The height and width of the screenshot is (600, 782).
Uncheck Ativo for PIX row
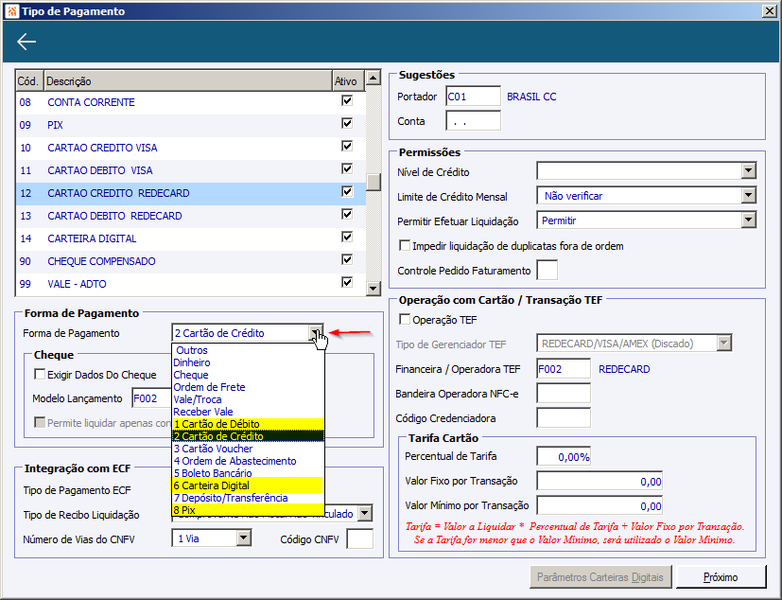pos(347,124)
